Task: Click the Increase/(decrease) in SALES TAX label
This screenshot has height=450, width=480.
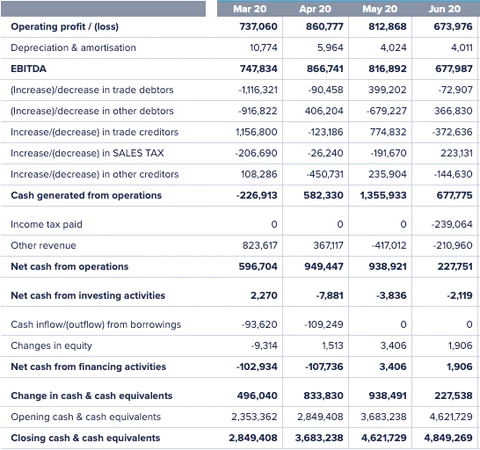Action: click(x=87, y=153)
